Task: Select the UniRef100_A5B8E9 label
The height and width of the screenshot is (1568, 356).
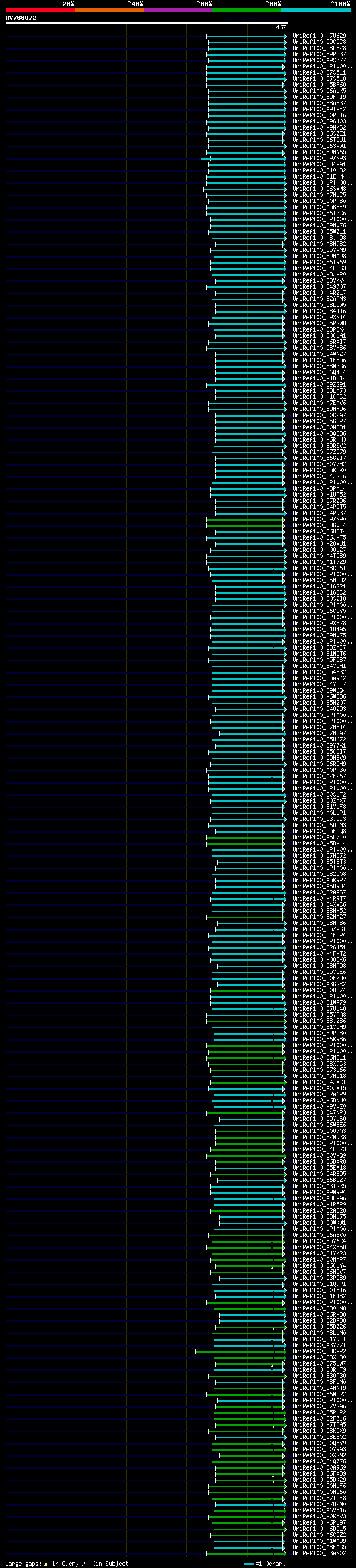Action: pos(319,207)
